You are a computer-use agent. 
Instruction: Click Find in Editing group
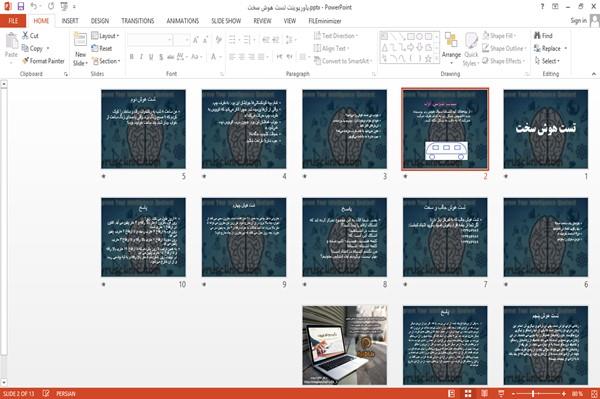coord(543,36)
